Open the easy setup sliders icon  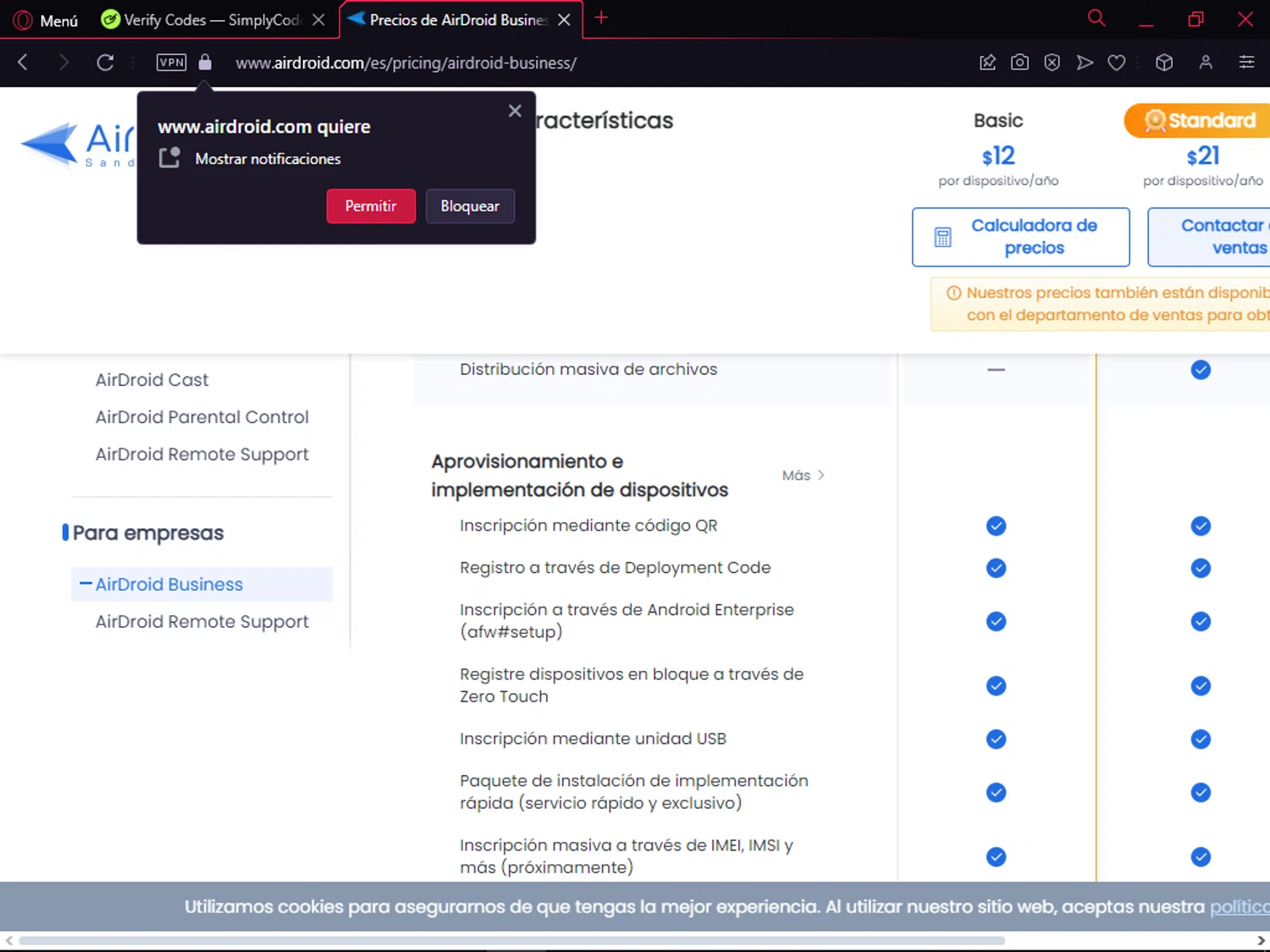pyautogui.click(x=1246, y=63)
